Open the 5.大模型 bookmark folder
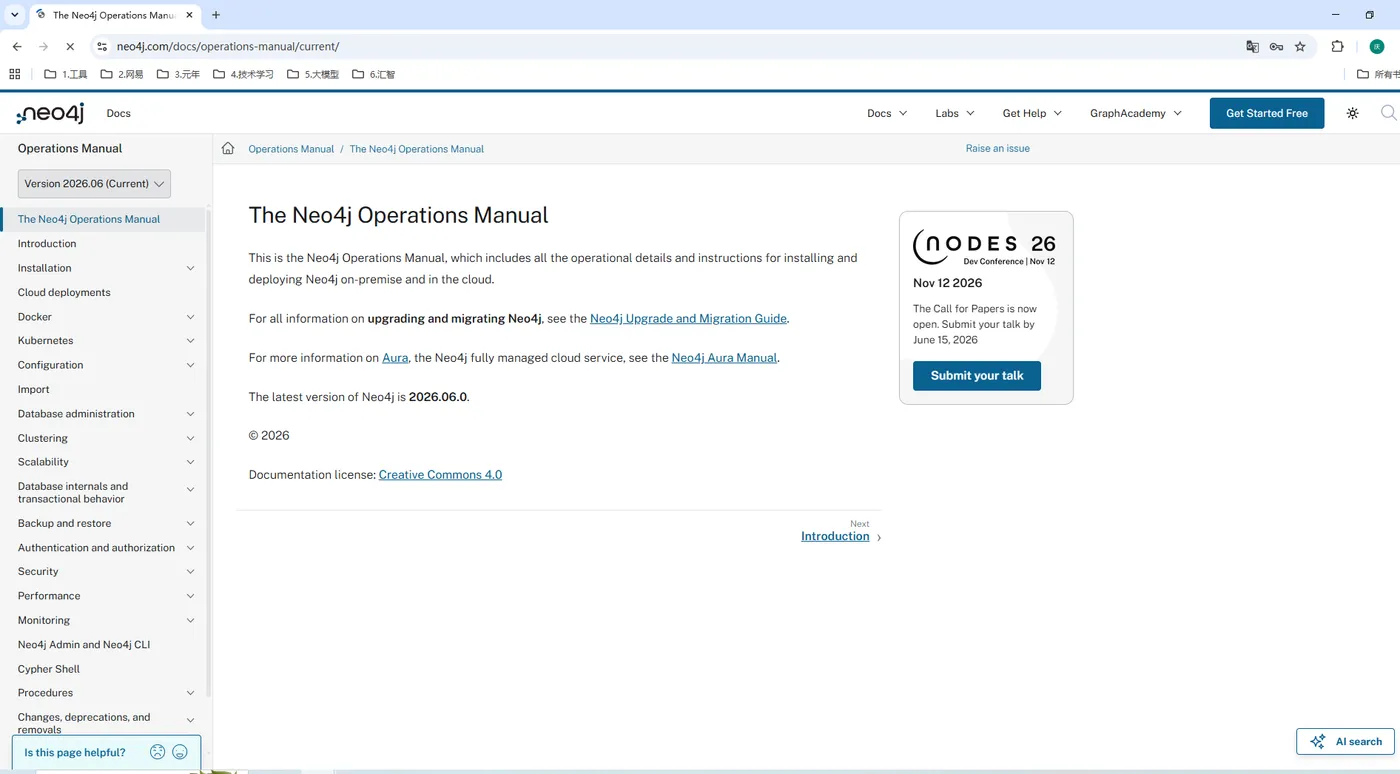The height and width of the screenshot is (774, 1400). [313, 74]
